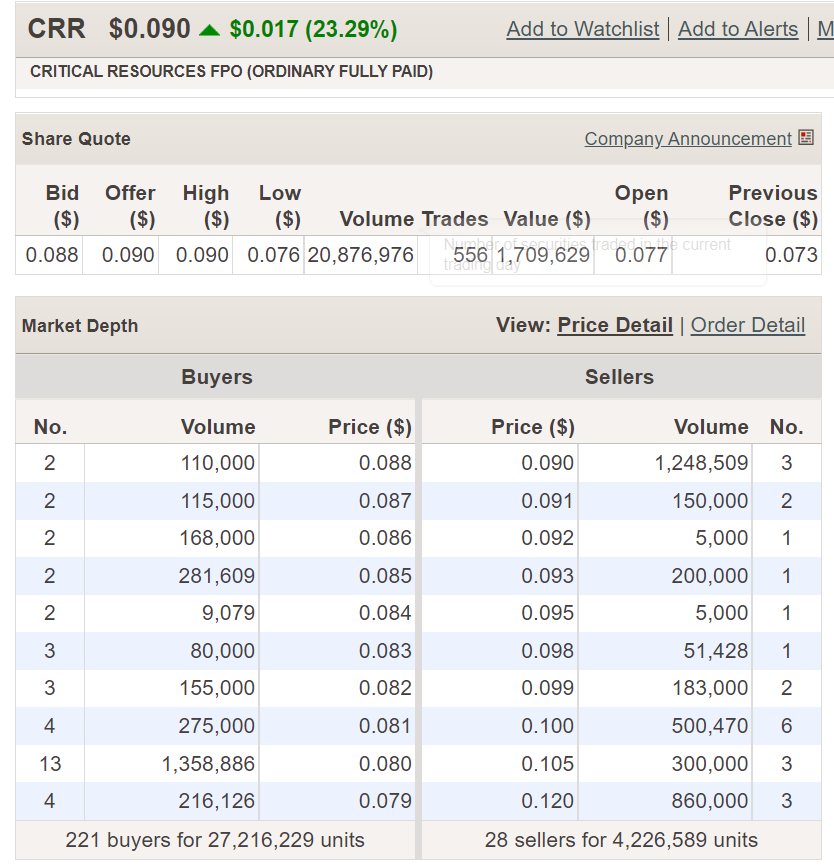The height and width of the screenshot is (866, 834).
Task: Open Company Announcement link
Action: [688, 139]
